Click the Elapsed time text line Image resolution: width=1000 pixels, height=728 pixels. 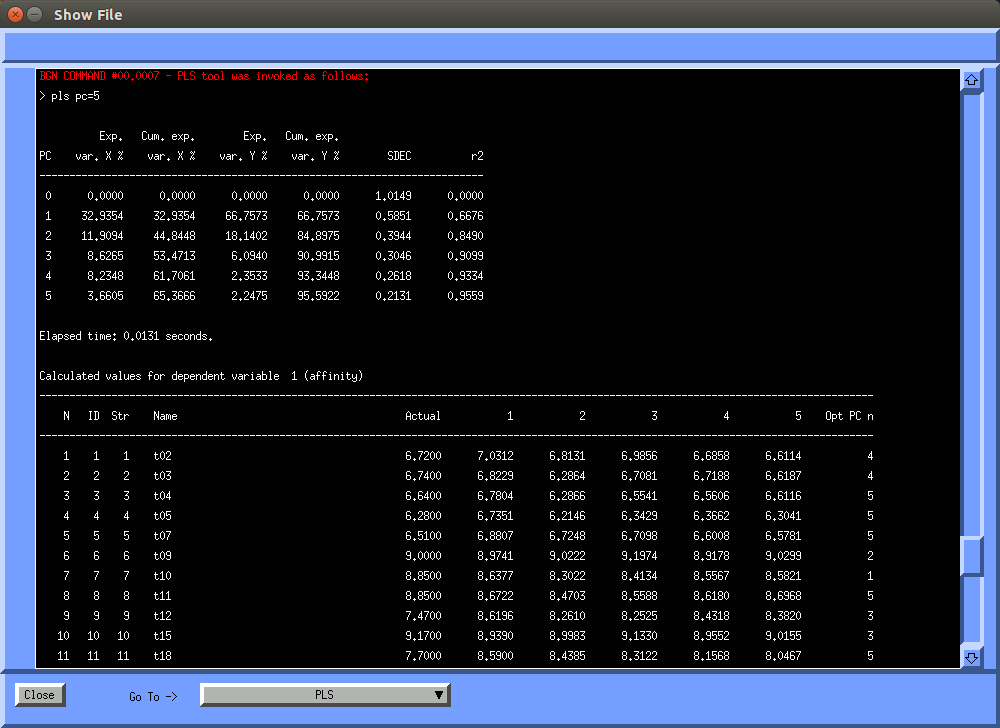125,336
